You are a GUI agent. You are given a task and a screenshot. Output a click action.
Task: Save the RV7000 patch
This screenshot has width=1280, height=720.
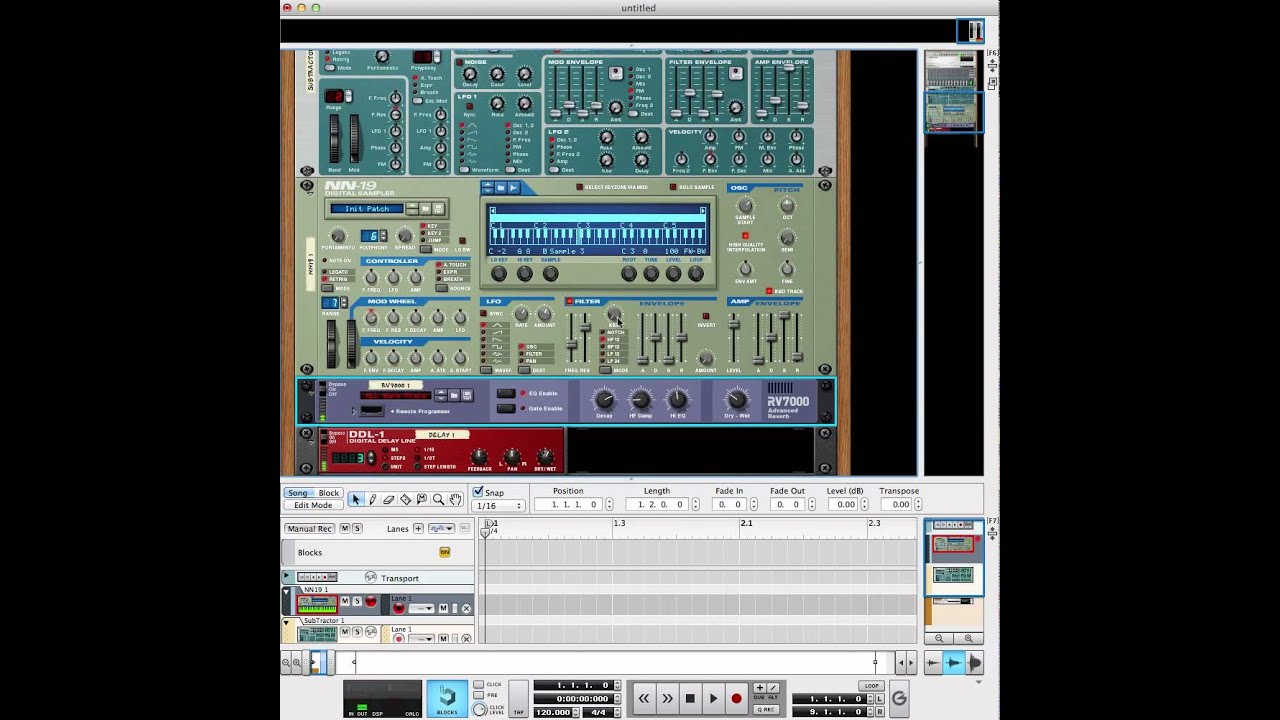467,395
